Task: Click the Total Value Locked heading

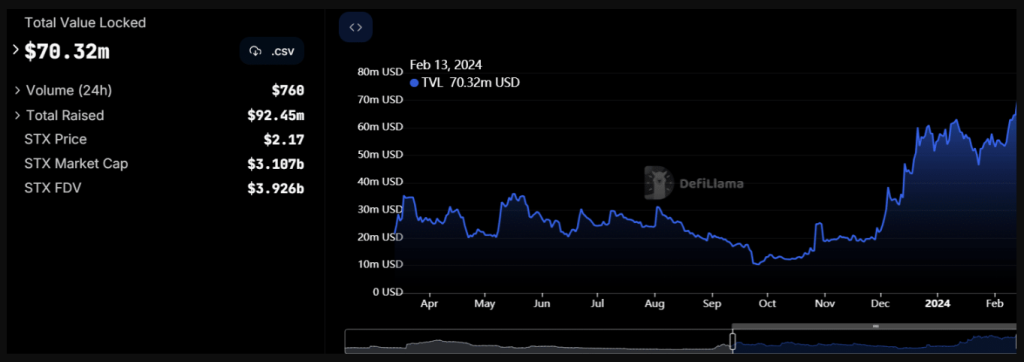Action: [85, 23]
